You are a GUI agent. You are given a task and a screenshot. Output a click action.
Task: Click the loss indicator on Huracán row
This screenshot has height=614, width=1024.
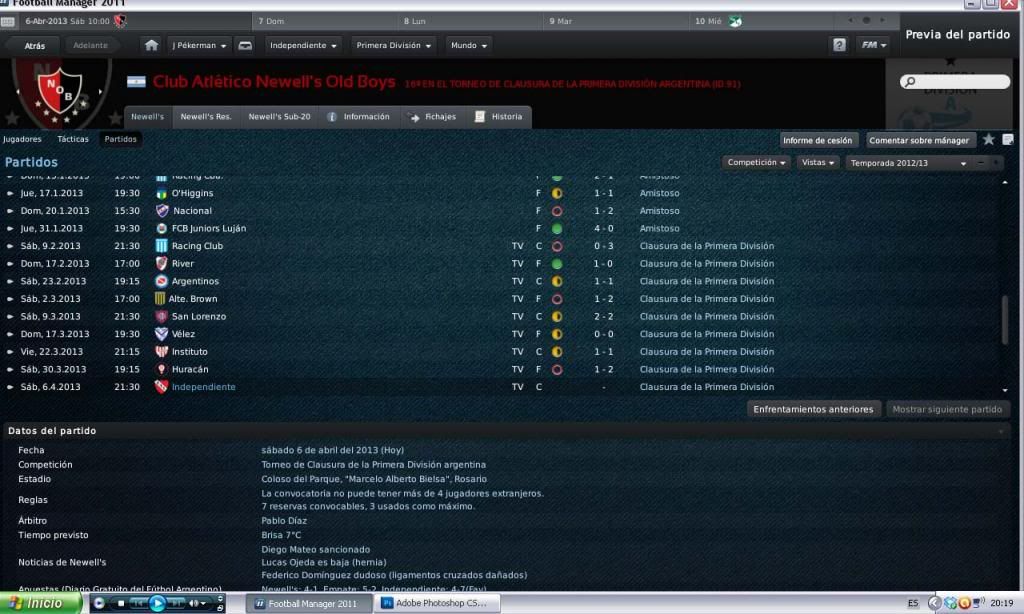pos(557,370)
